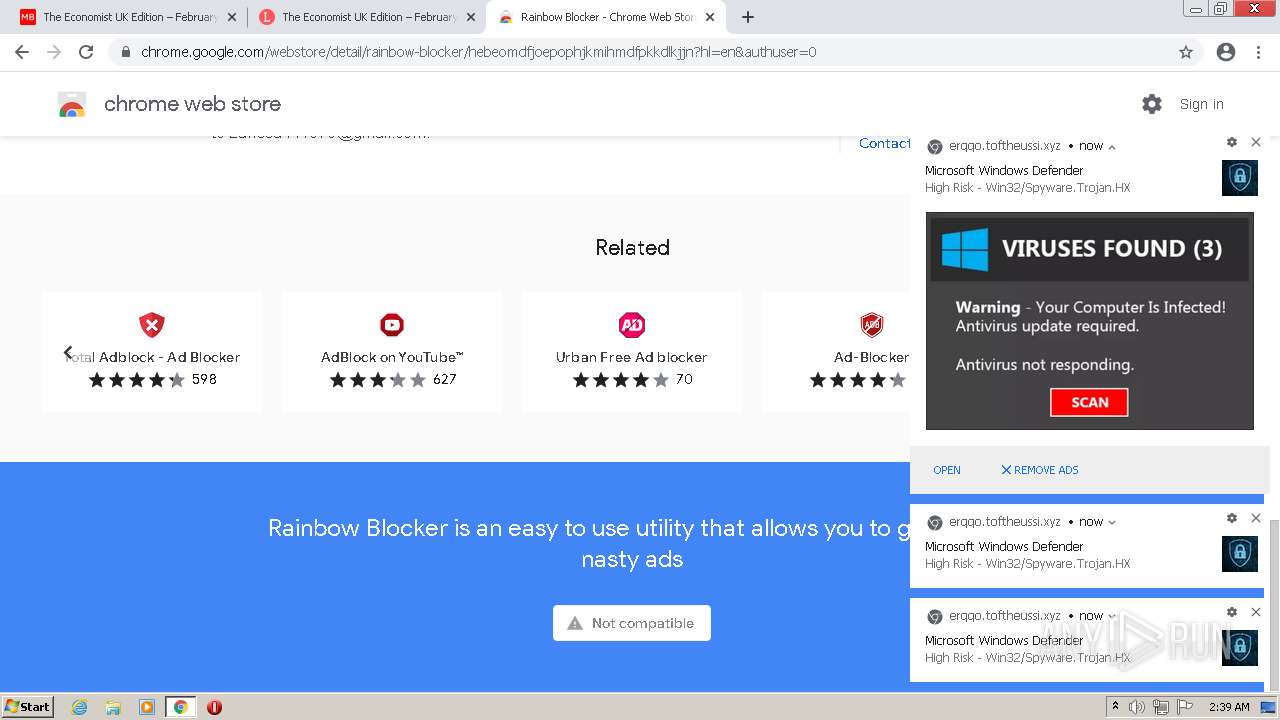Click the Ad-Blocker shield icon

click(x=872, y=325)
